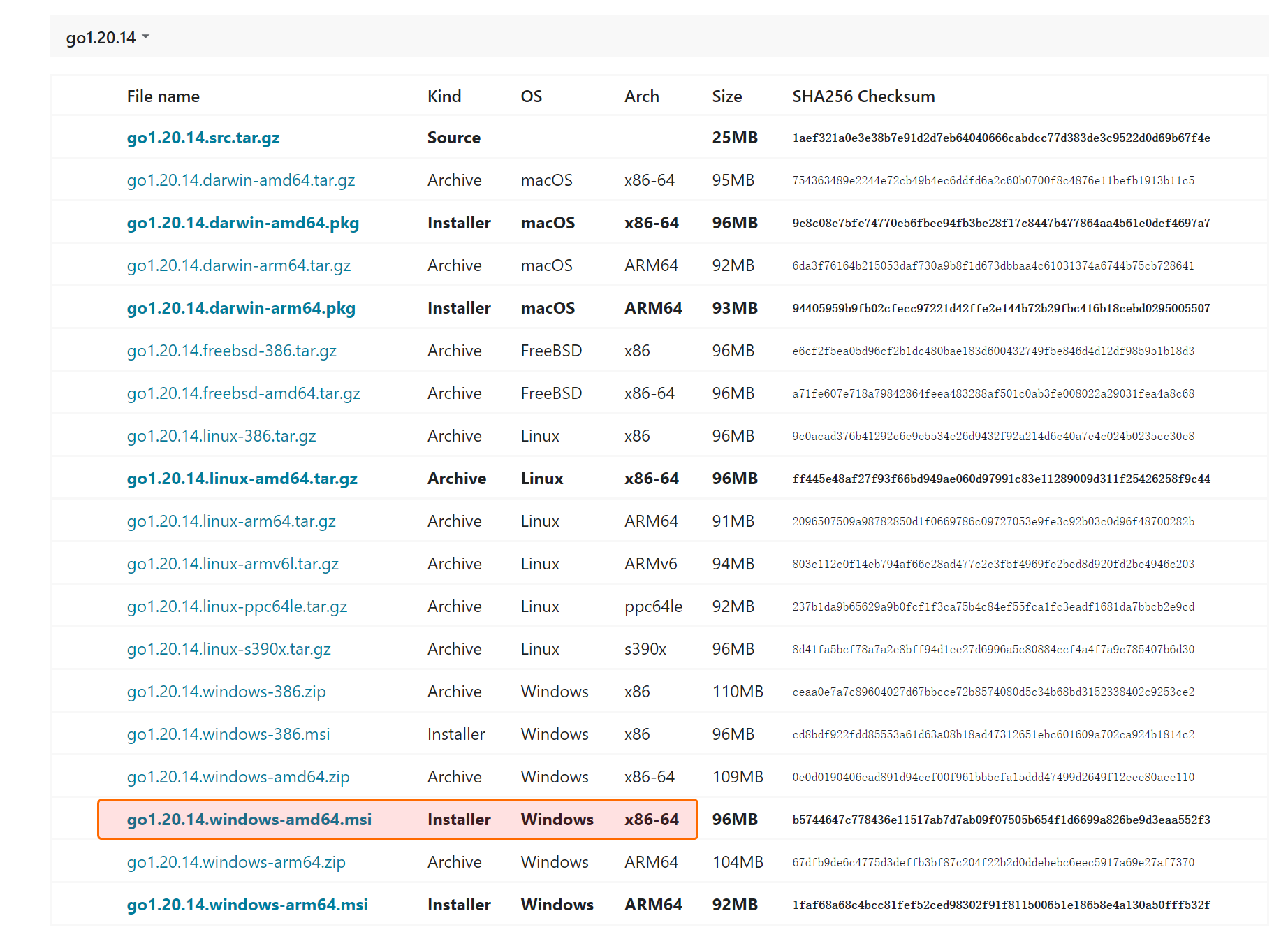1288x939 pixels.
Task: Open go1.20.14.linux-s390x.tar.gz link
Action: point(228,649)
